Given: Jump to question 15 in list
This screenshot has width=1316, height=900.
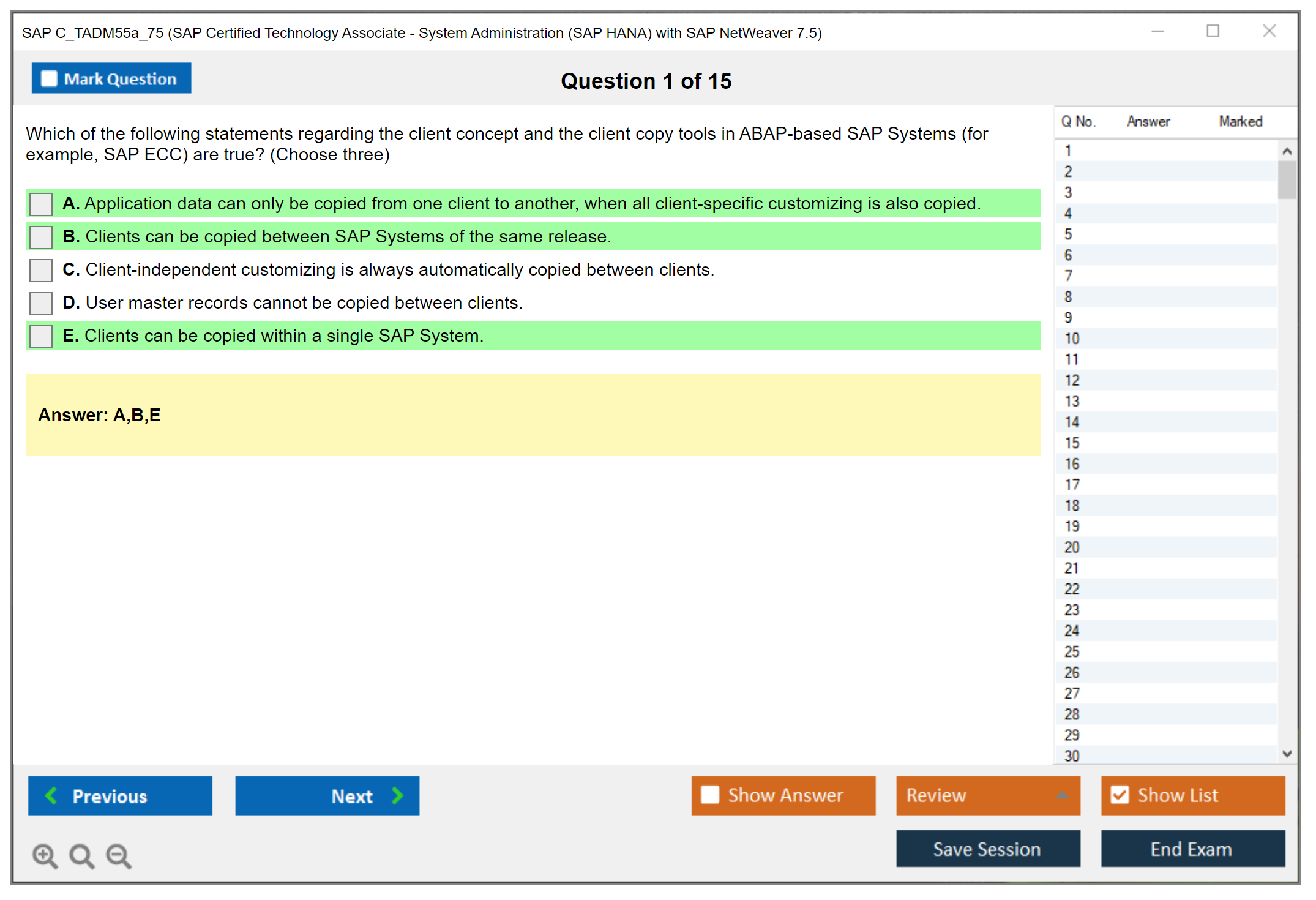Looking at the screenshot, I should pyautogui.click(x=1072, y=443).
